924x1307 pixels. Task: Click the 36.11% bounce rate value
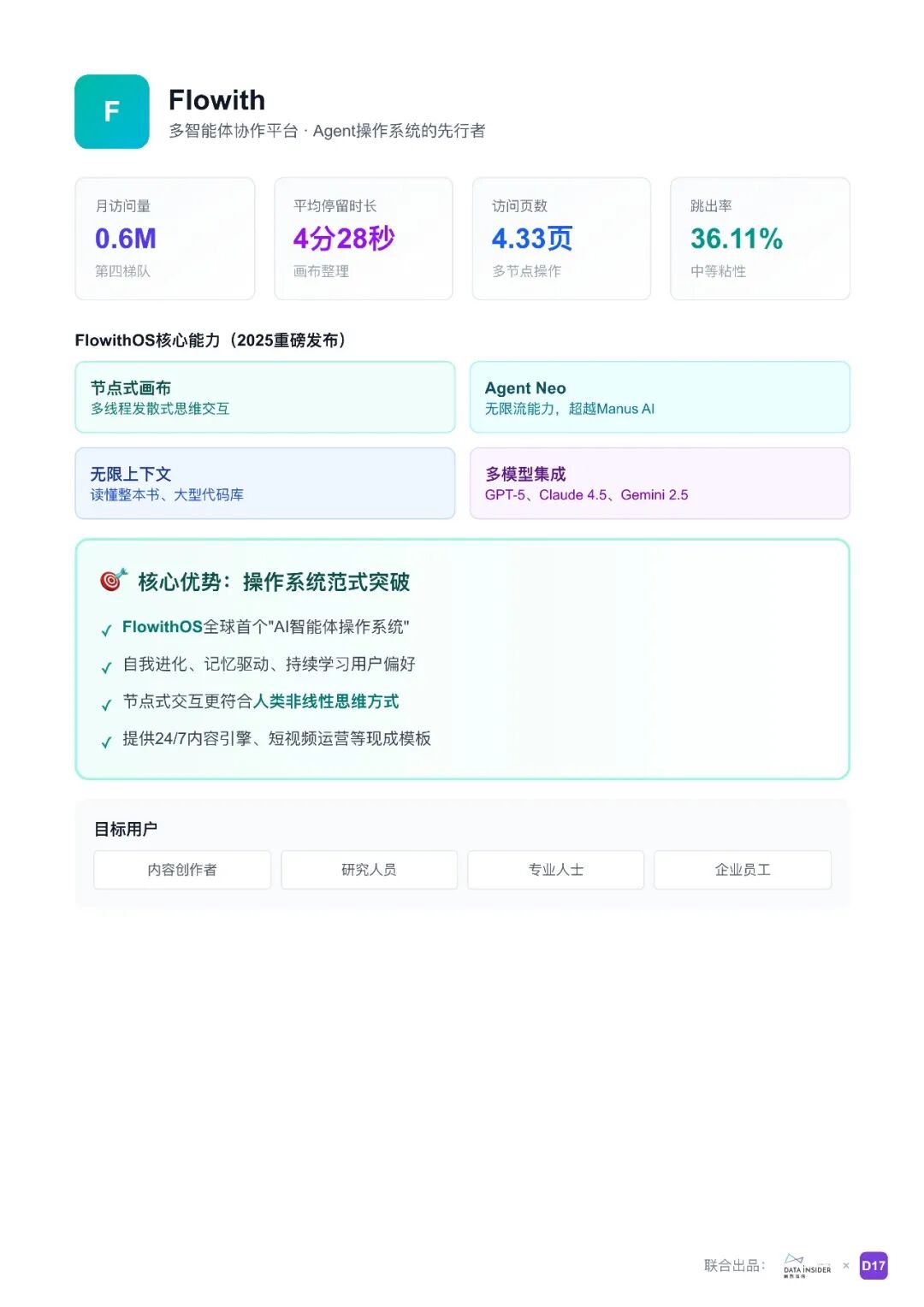point(737,239)
